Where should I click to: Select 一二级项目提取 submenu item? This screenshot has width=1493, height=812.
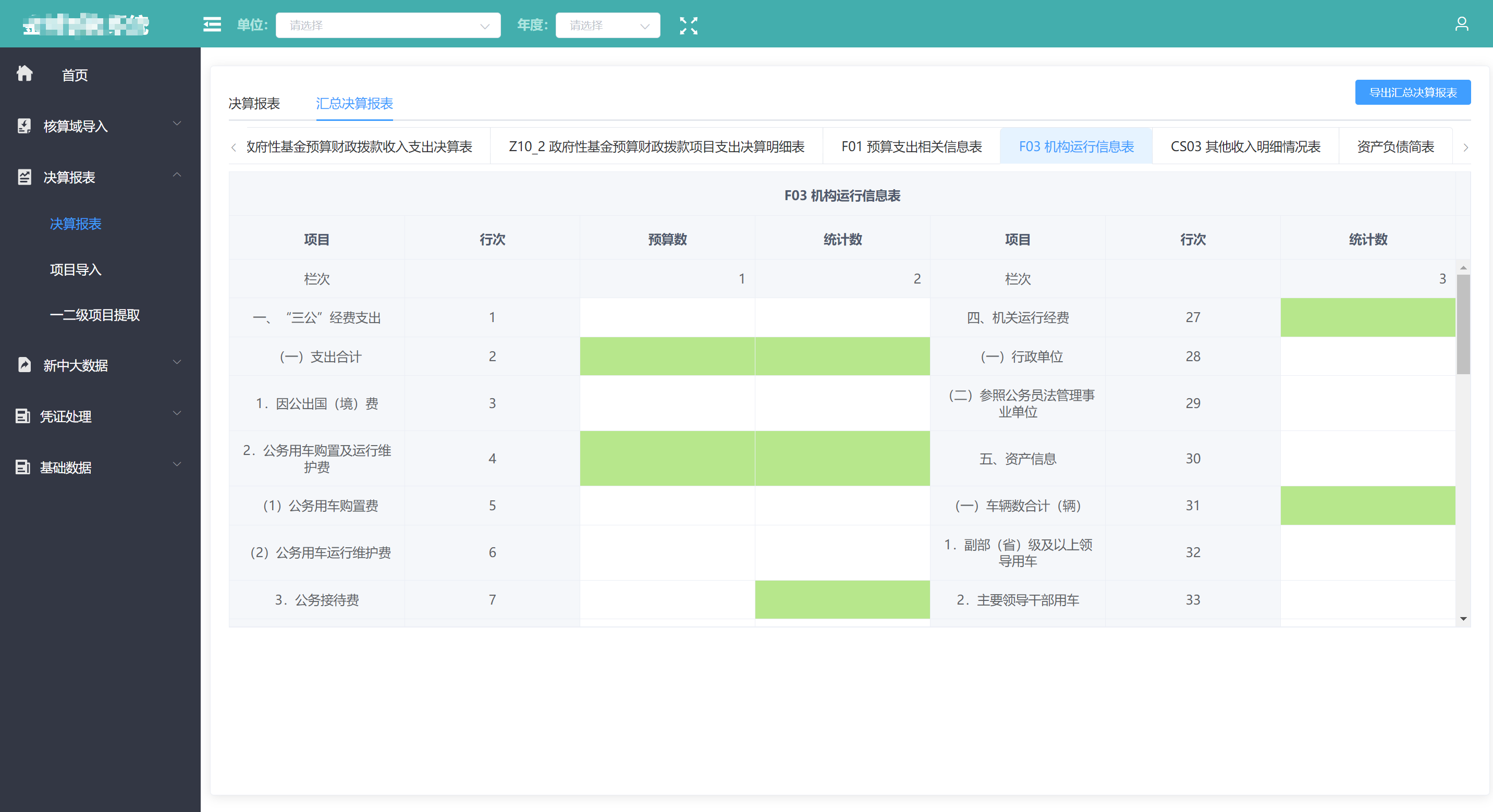coord(94,315)
